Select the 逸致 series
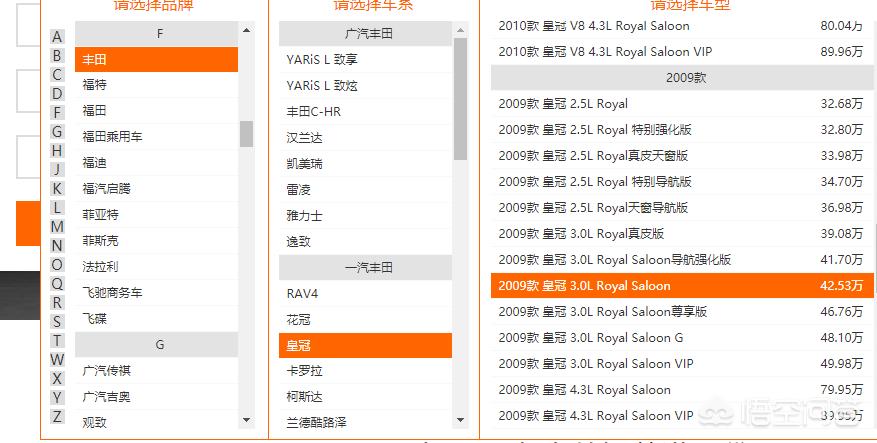 point(365,242)
